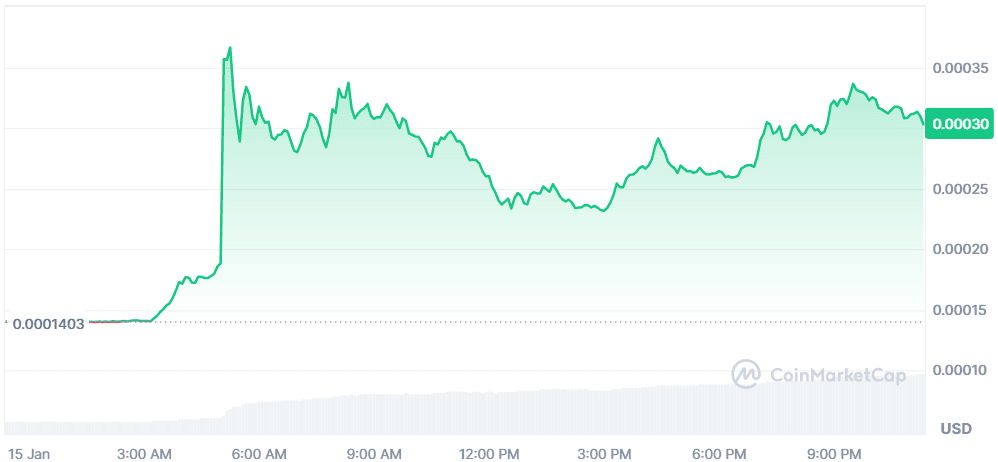The height and width of the screenshot is (462, 998).
Task: Select the 3:00 PM time marker
Action: coord(607,454)
